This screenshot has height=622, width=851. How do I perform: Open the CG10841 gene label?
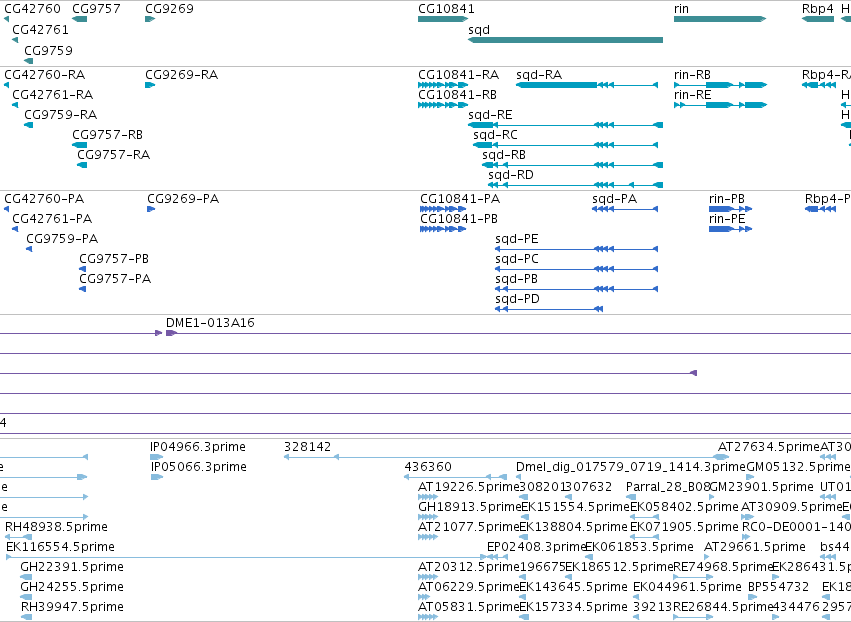(446, 9)
